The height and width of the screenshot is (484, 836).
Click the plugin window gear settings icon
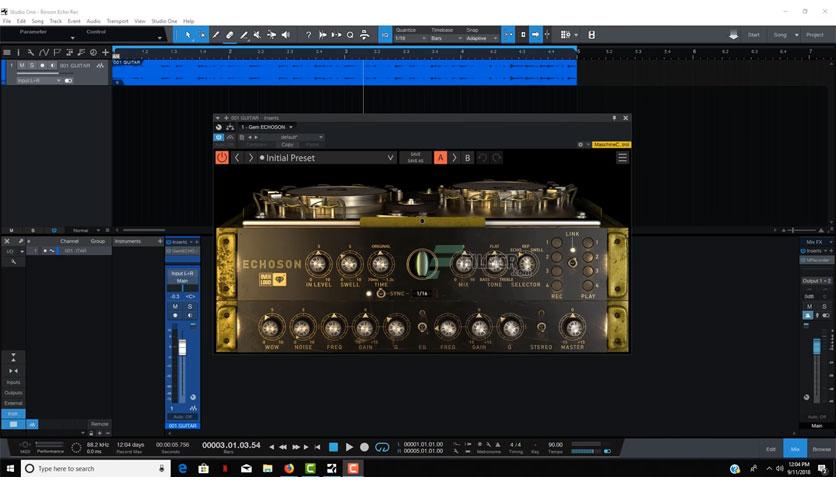[x=580, y=144]
